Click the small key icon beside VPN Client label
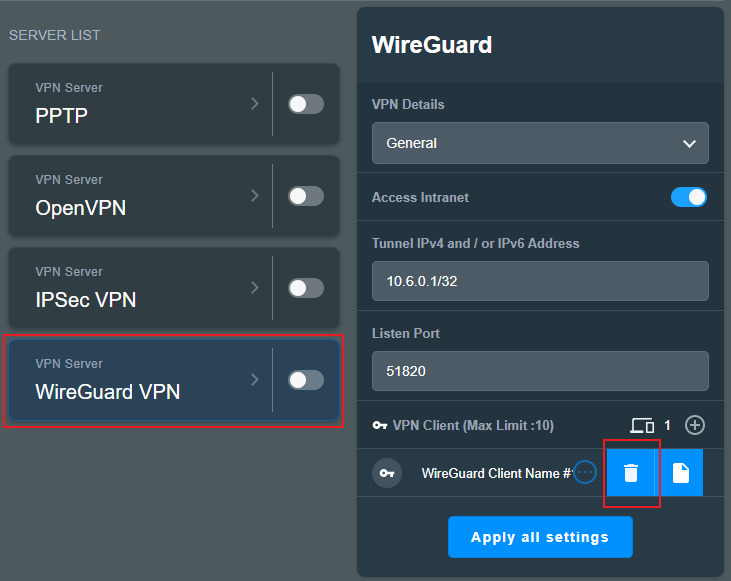The image size is (731, 581). pos(379,425)
